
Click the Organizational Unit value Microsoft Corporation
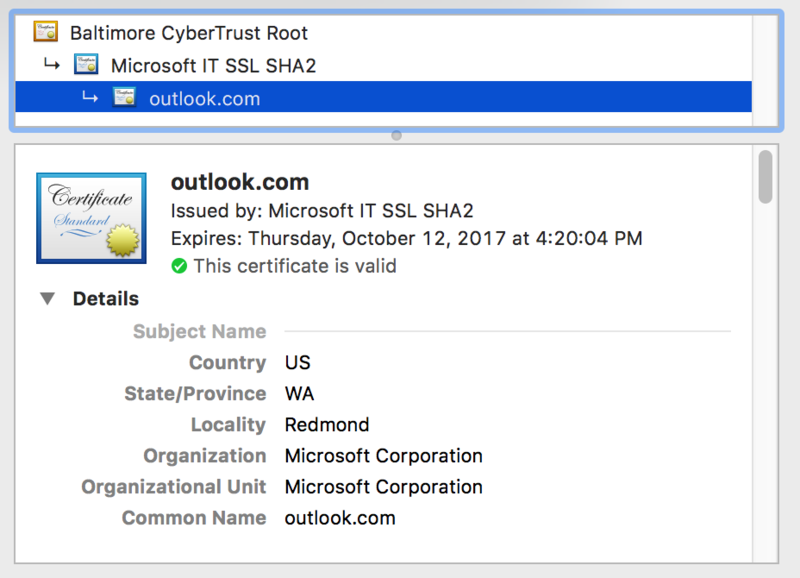coord(383,487)
